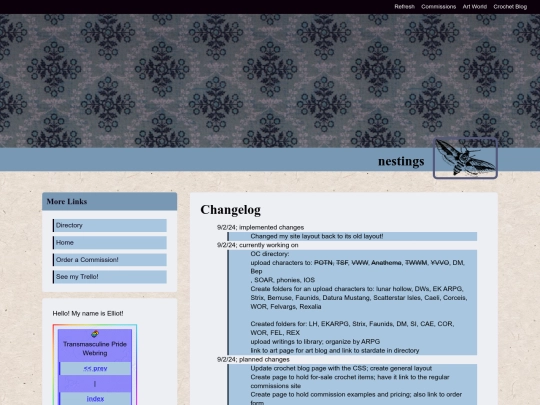
Task: Open Art World from the top navigation
Action: pyautogui.click(x=475, y=7)
